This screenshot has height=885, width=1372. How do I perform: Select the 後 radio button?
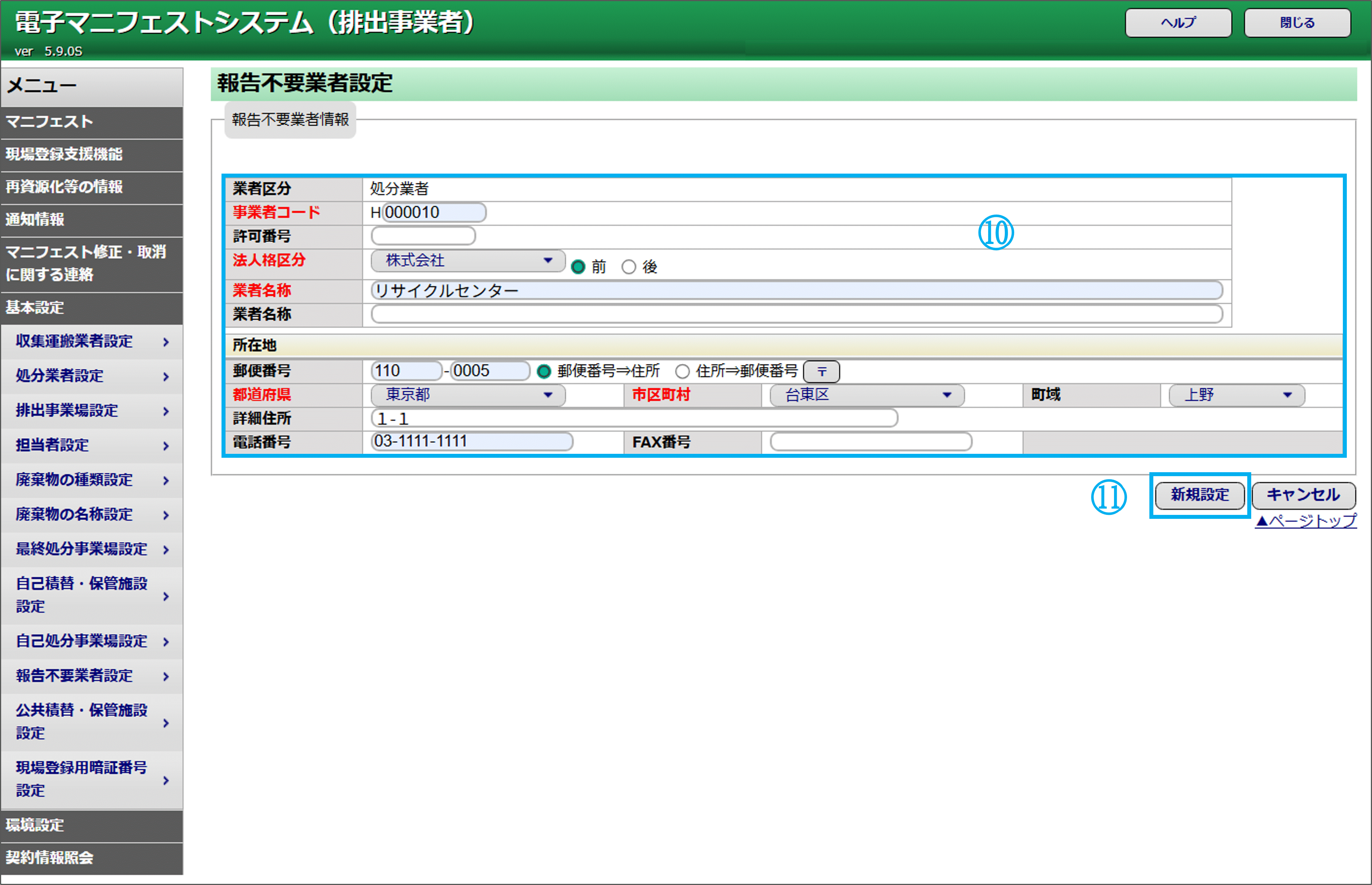(x=629, y=267)
